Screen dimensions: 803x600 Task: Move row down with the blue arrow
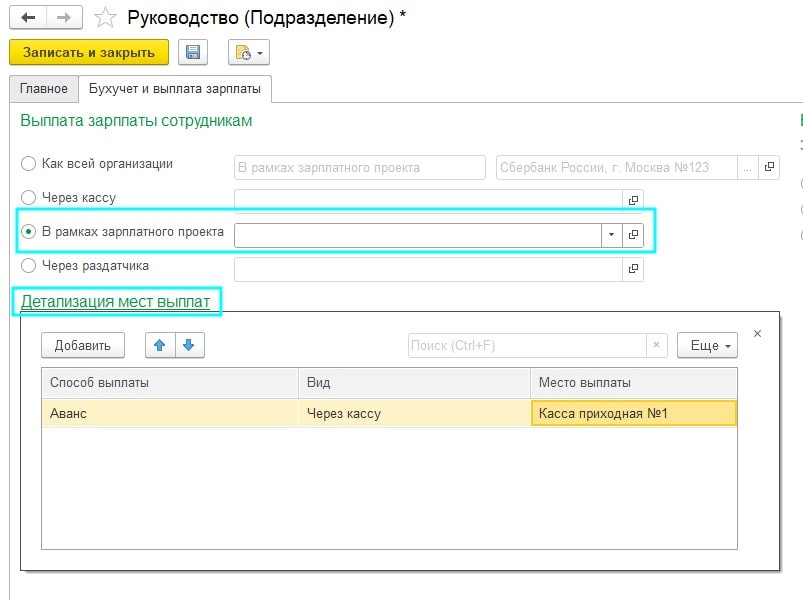(190, 345)
